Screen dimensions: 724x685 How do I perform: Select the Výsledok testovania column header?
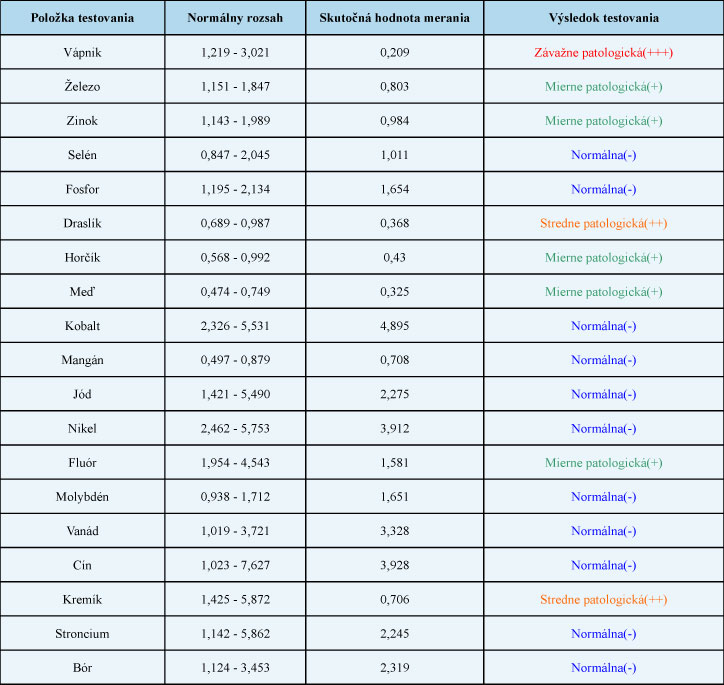pos(603,18)
